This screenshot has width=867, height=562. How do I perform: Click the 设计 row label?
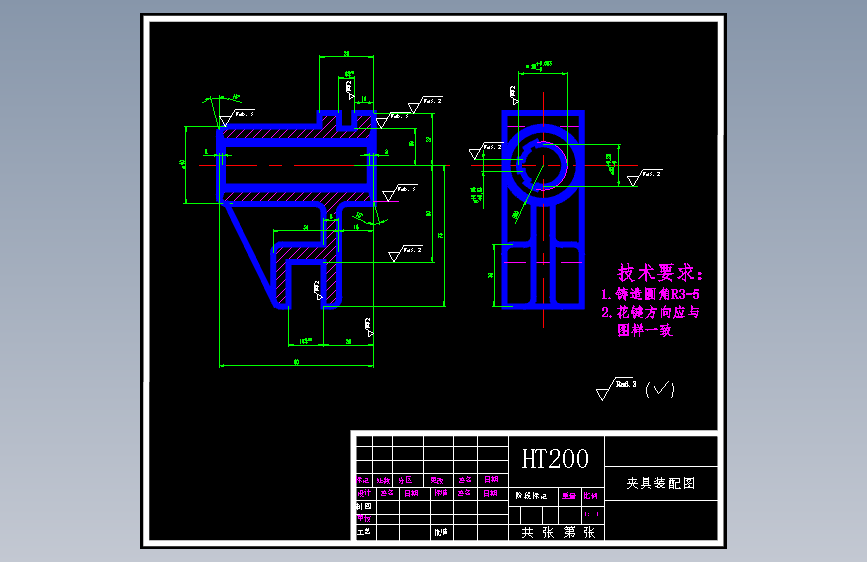(x=364, y=493)
